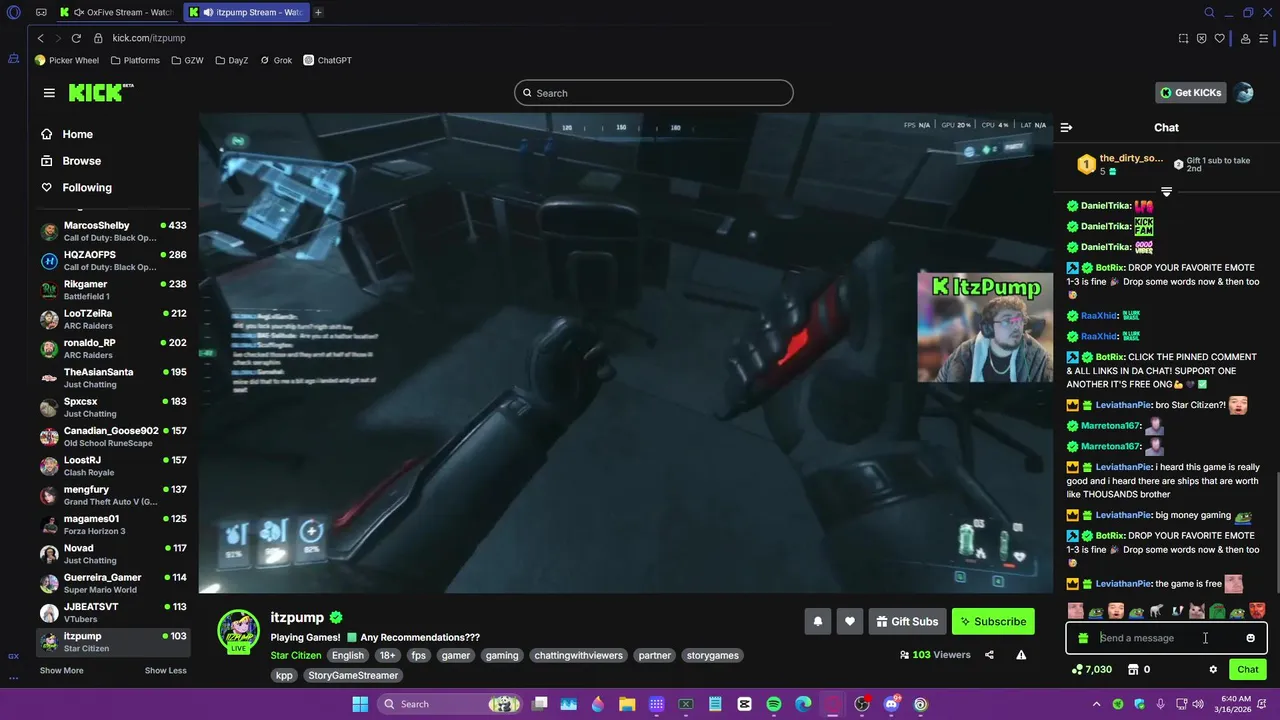Select the StoryGameStreamer tag
This screenshot has width=1280, height=720.
tap(353, 676)
